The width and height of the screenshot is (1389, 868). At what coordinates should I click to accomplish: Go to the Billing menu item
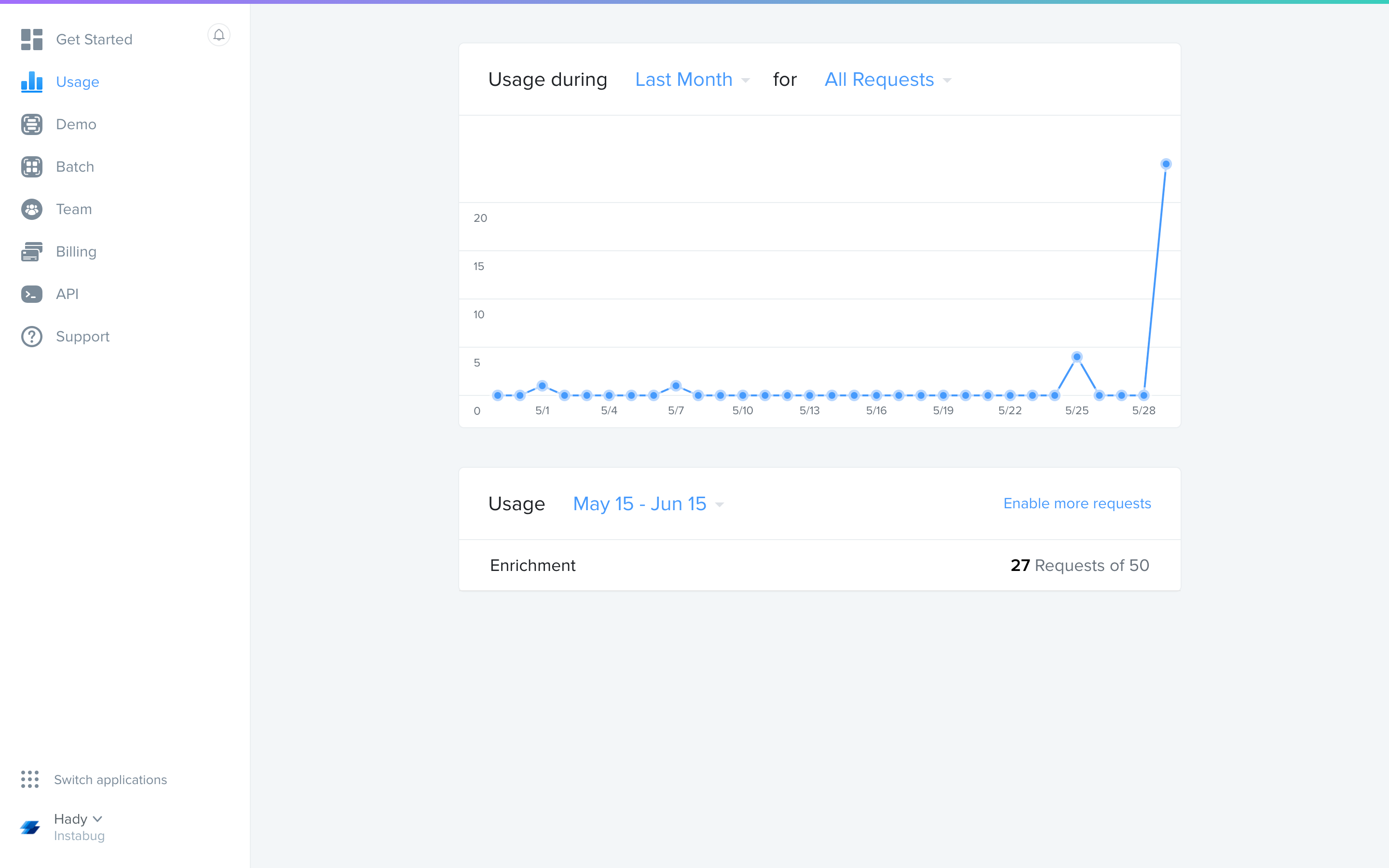click(x=76, y=251)
